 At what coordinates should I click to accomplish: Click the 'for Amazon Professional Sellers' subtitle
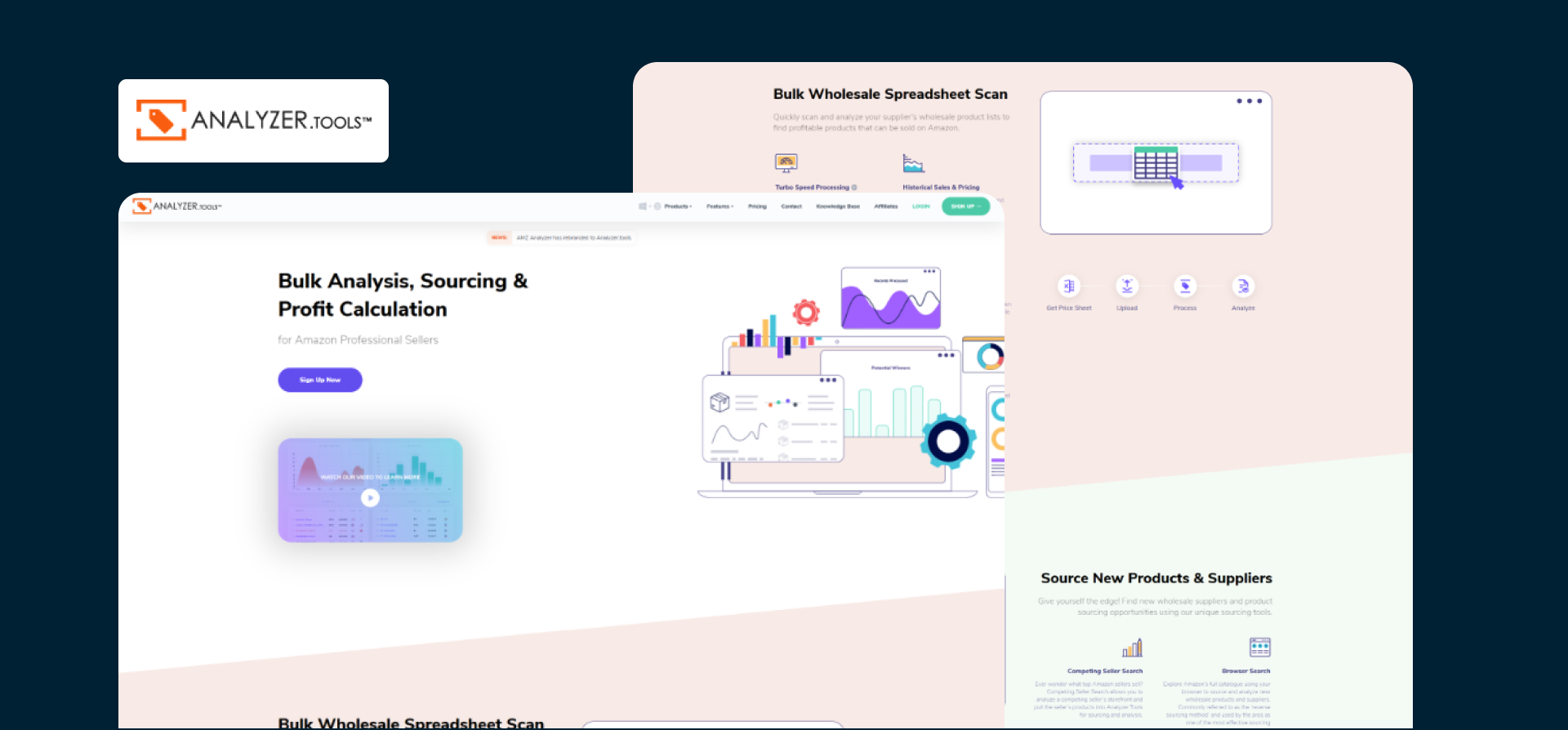click(x=358, y=340)
